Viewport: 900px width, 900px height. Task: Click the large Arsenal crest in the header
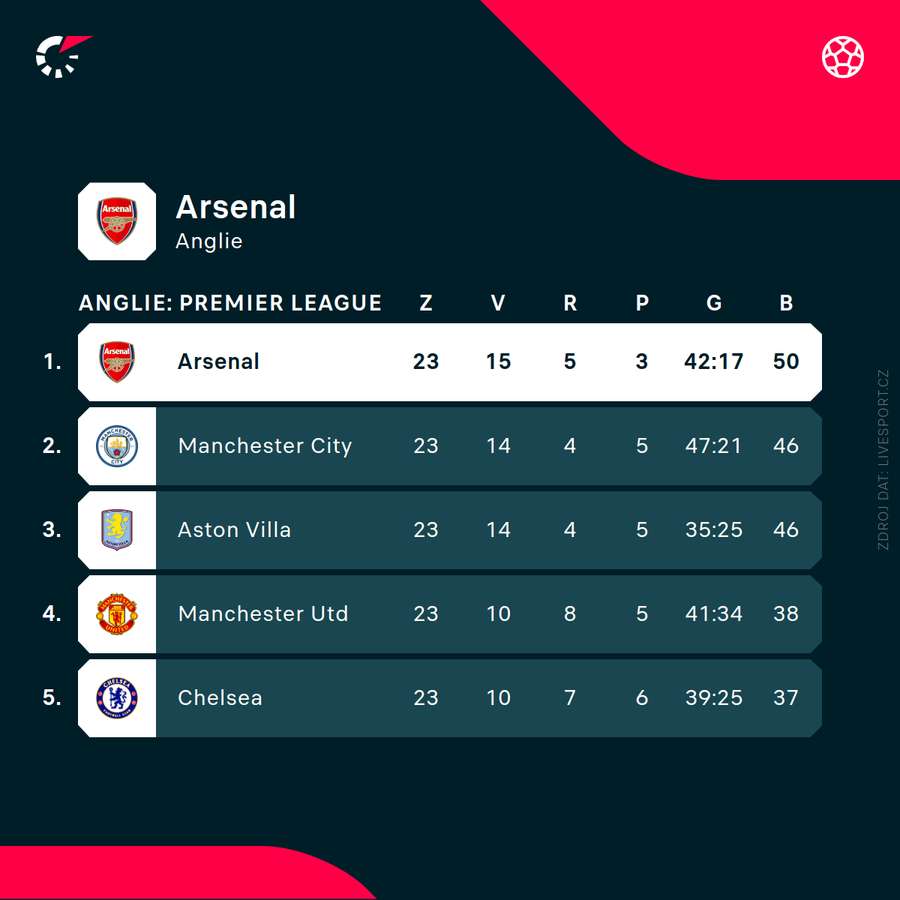click(117, 221)
